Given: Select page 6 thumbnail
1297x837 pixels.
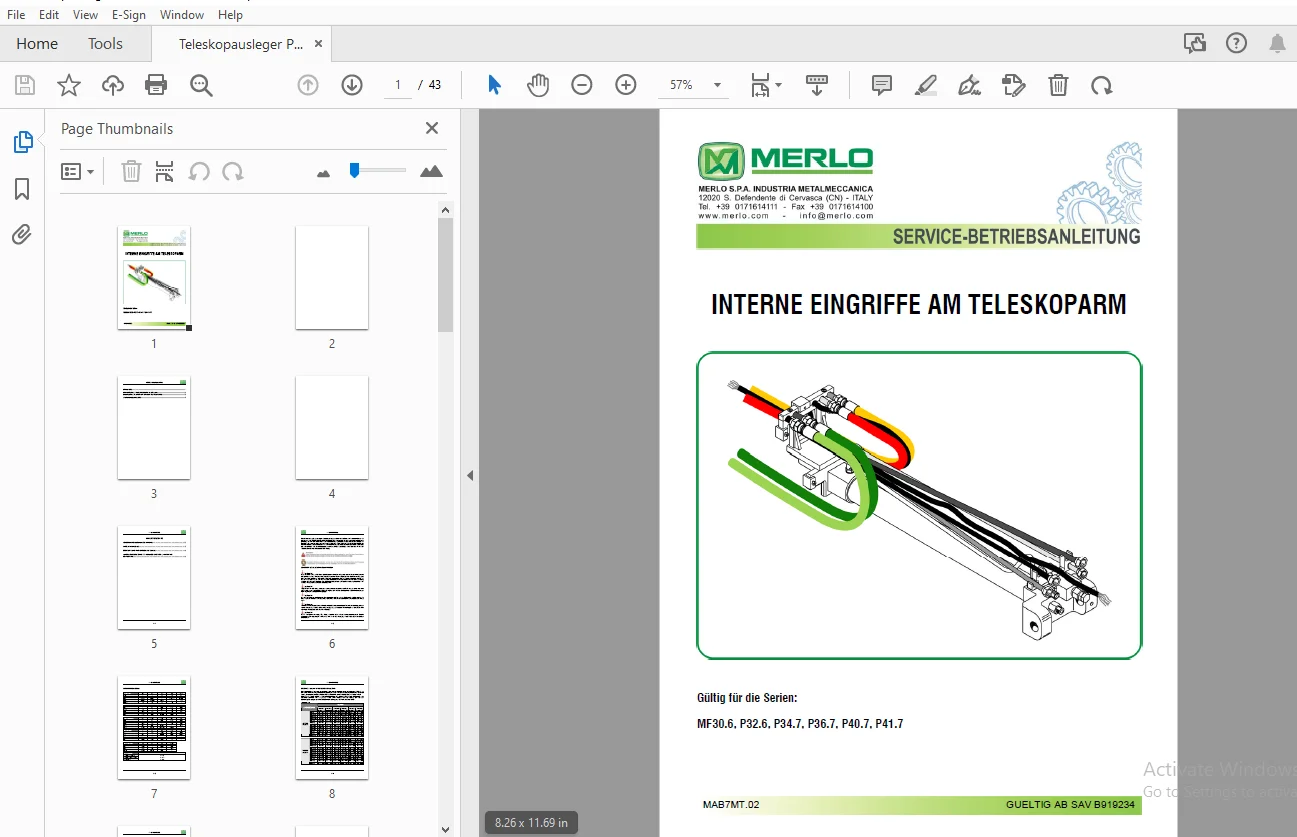Looking at the screenshot, I should click(332, 577).
